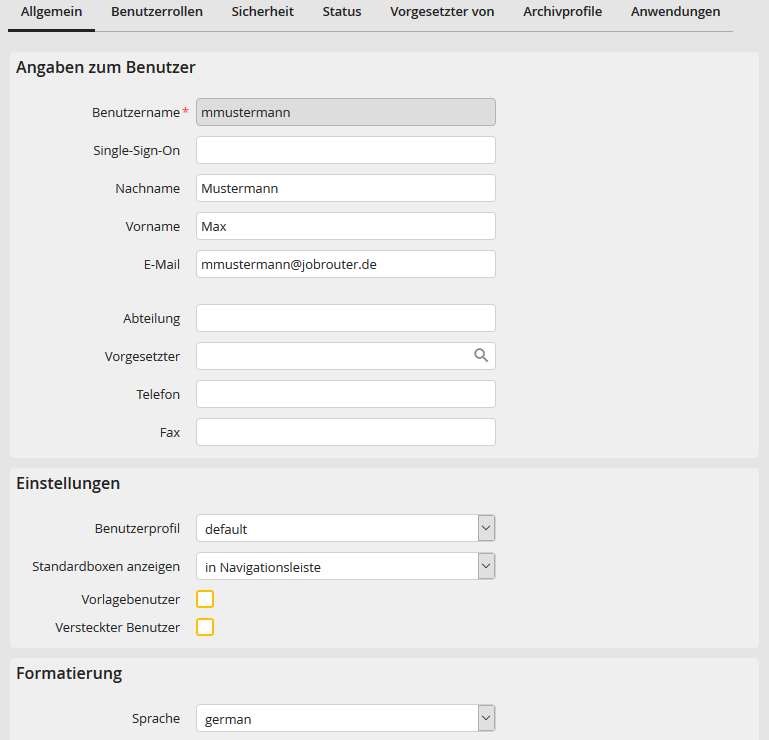
Task: Click into the Nachname field
Action: pos(346,188)
